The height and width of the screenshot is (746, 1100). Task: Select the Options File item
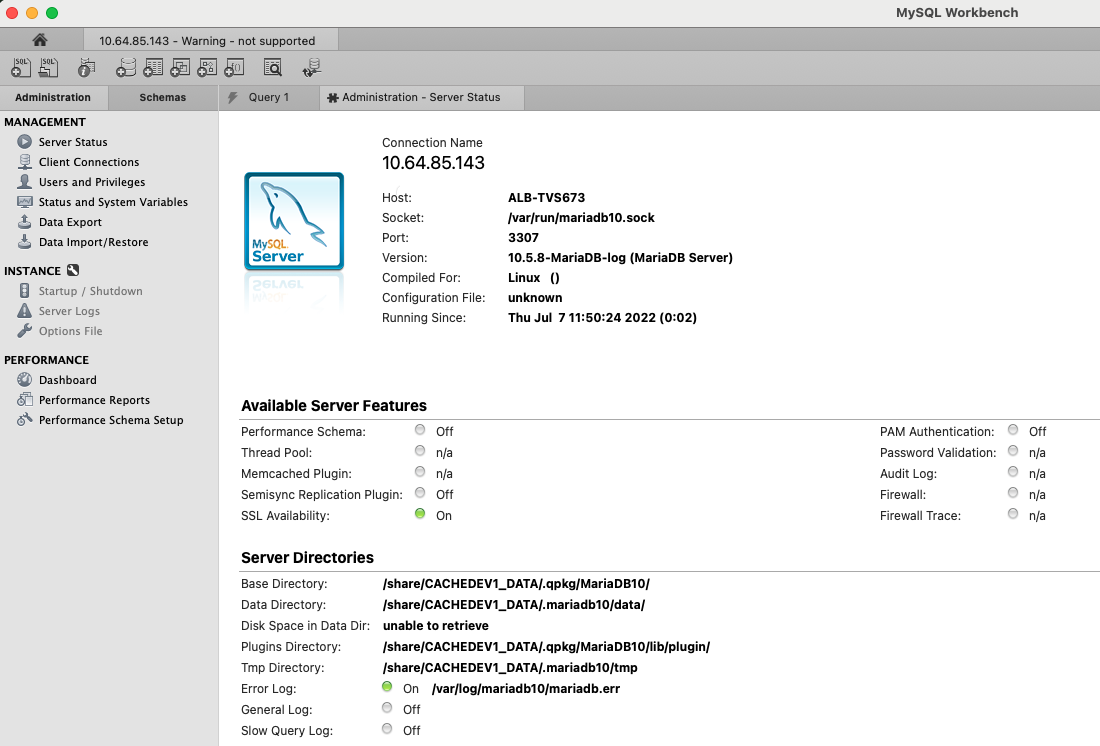click(x=70, y=331)
